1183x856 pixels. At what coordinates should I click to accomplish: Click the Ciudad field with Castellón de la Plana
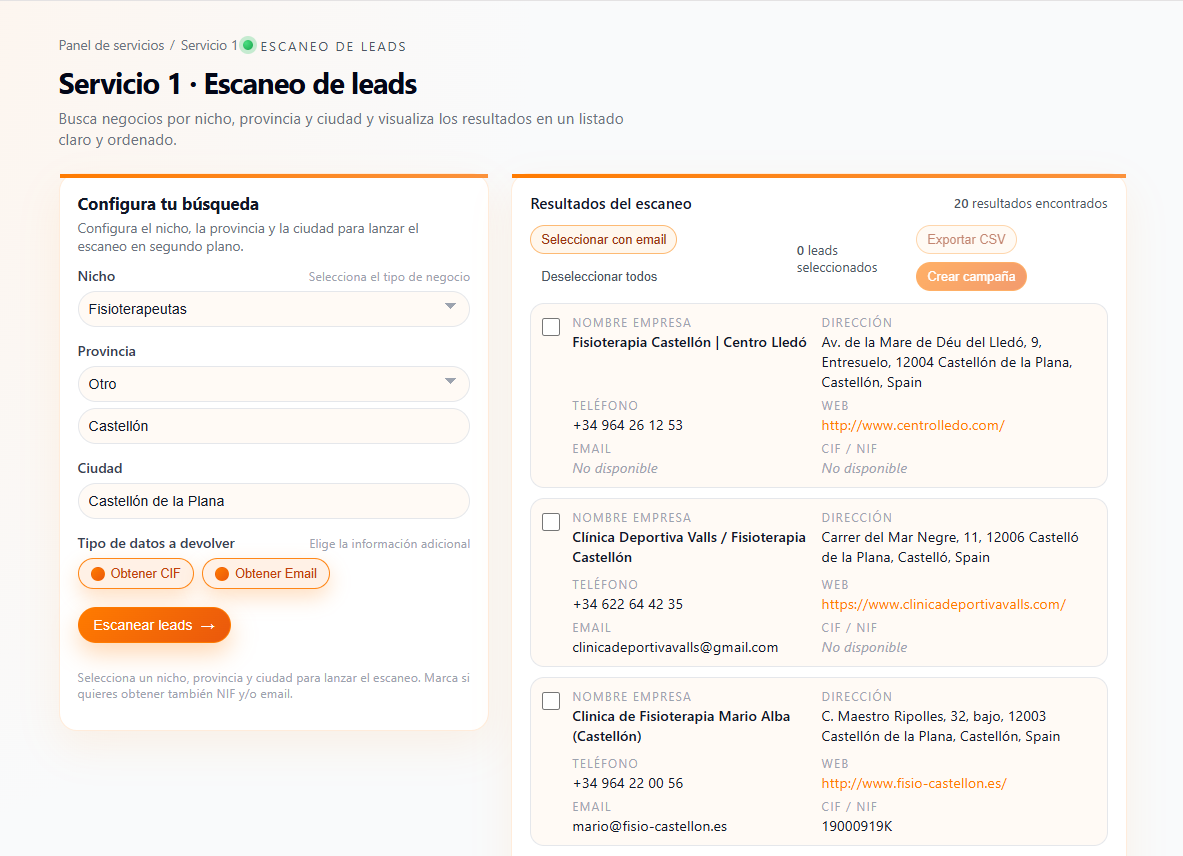click(273, 501)
